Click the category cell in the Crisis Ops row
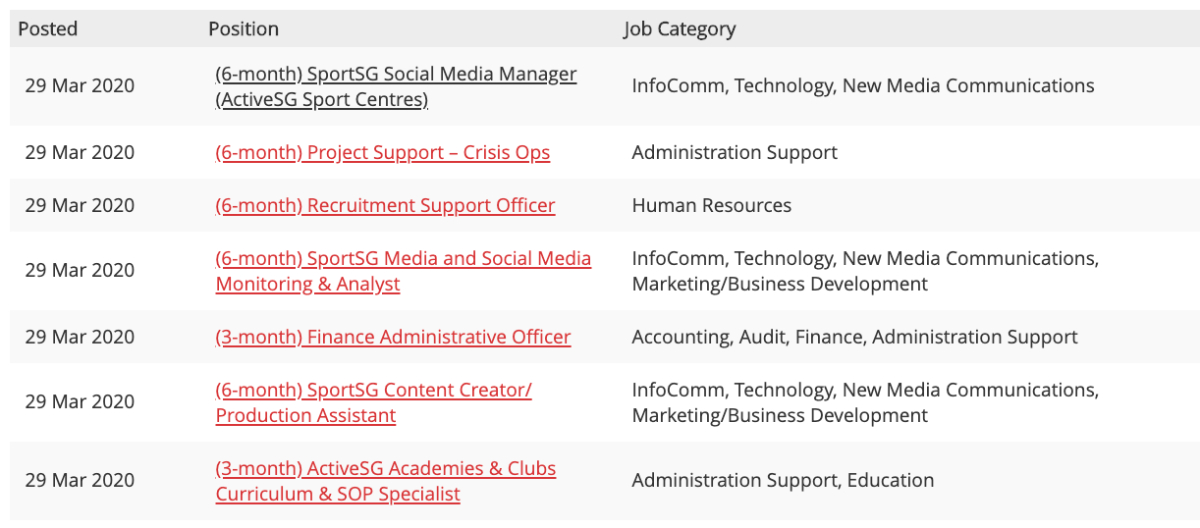 (x=734, y=153)
